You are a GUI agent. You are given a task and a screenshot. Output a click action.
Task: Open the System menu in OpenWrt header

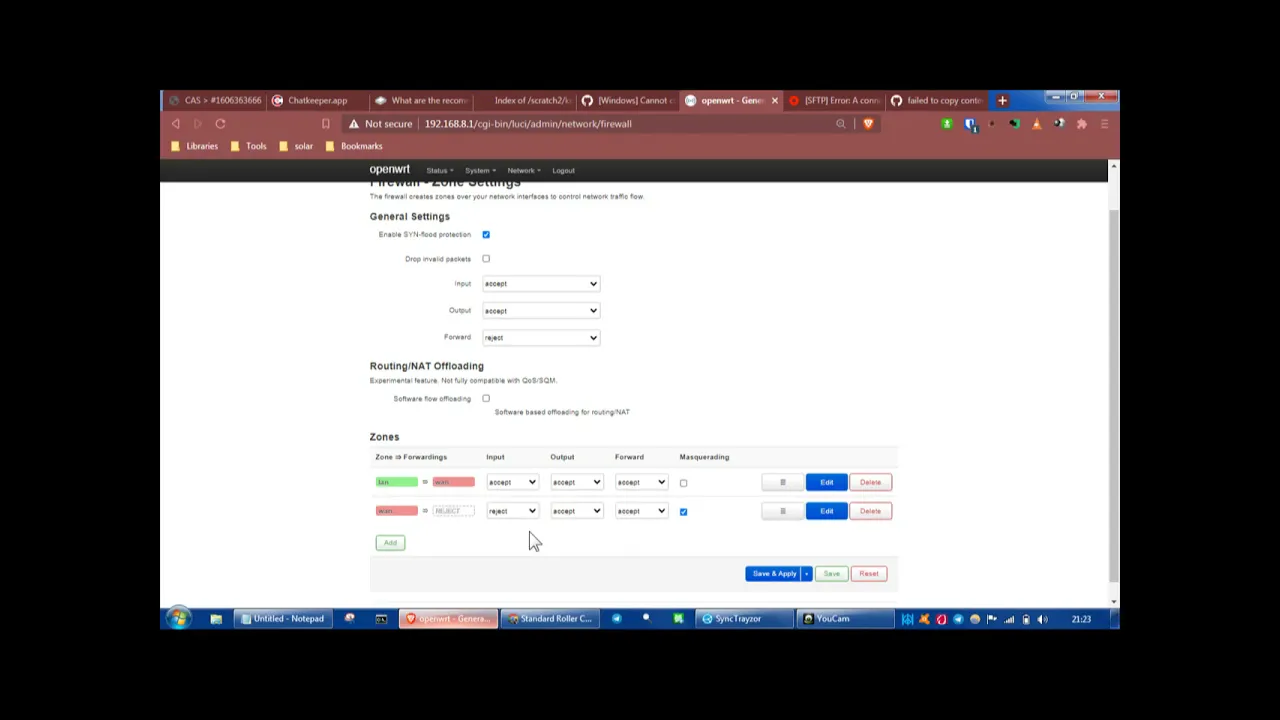(x=479, y=171)
